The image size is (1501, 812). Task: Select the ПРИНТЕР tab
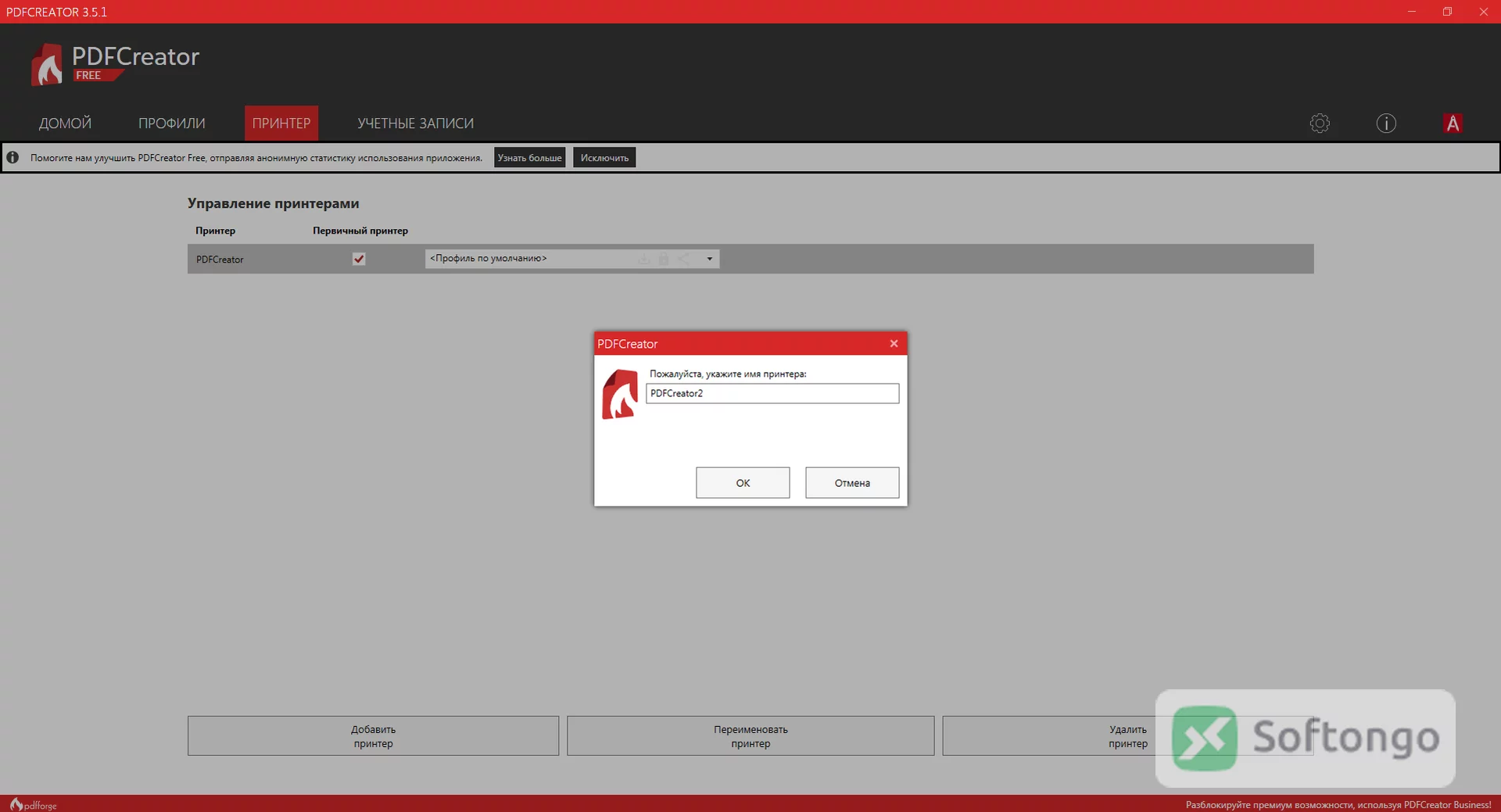281,123
